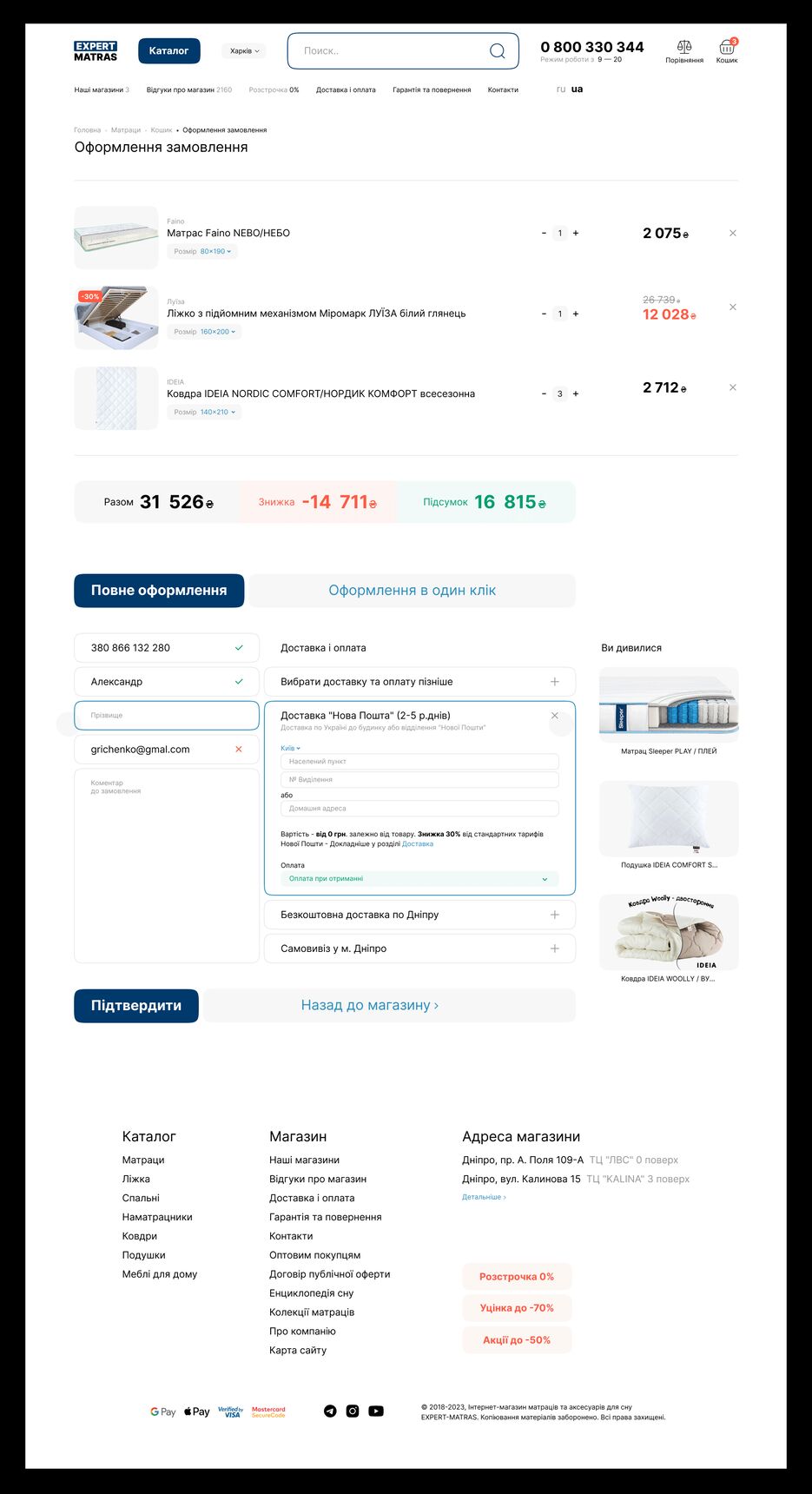The height and width of the screenshot is (1494, 812).
Task: Click the Населений пункт field
Action: [419, 762]
